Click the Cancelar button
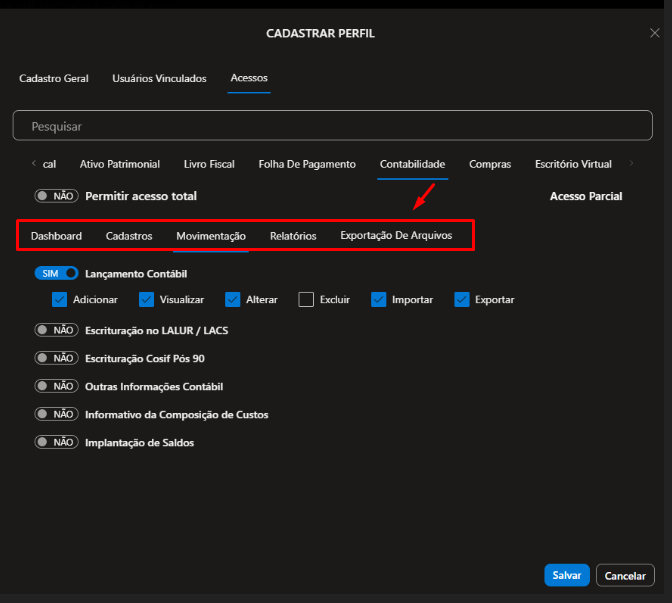672x603 pixels. coord(625,575)
